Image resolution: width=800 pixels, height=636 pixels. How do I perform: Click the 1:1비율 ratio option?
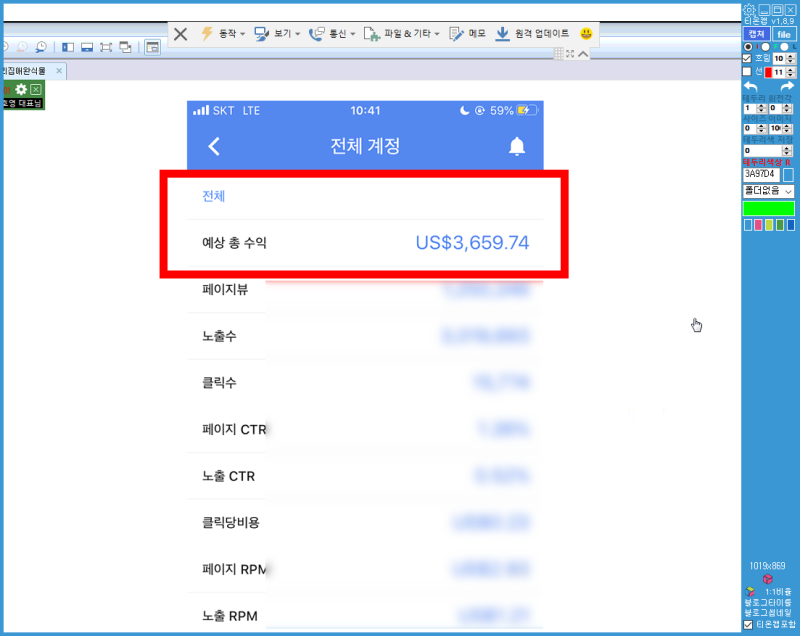tap(778, 592)
